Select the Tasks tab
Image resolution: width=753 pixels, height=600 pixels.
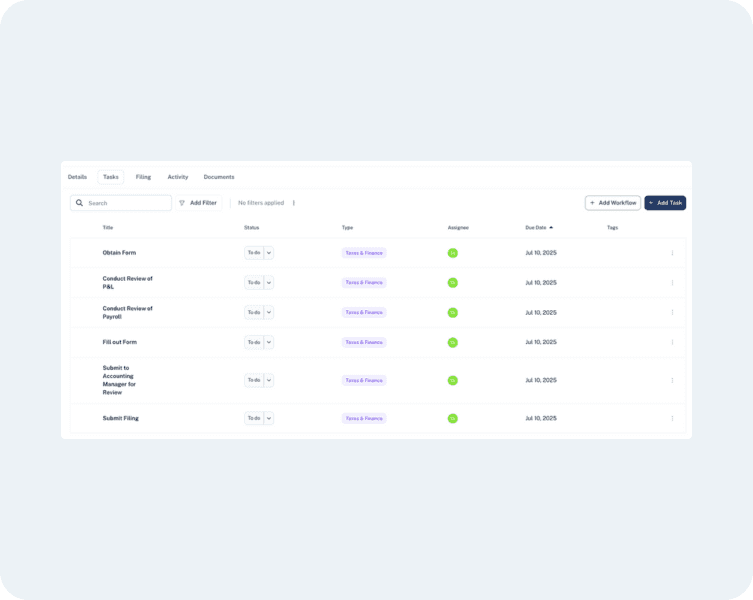[x=110, y=177]
